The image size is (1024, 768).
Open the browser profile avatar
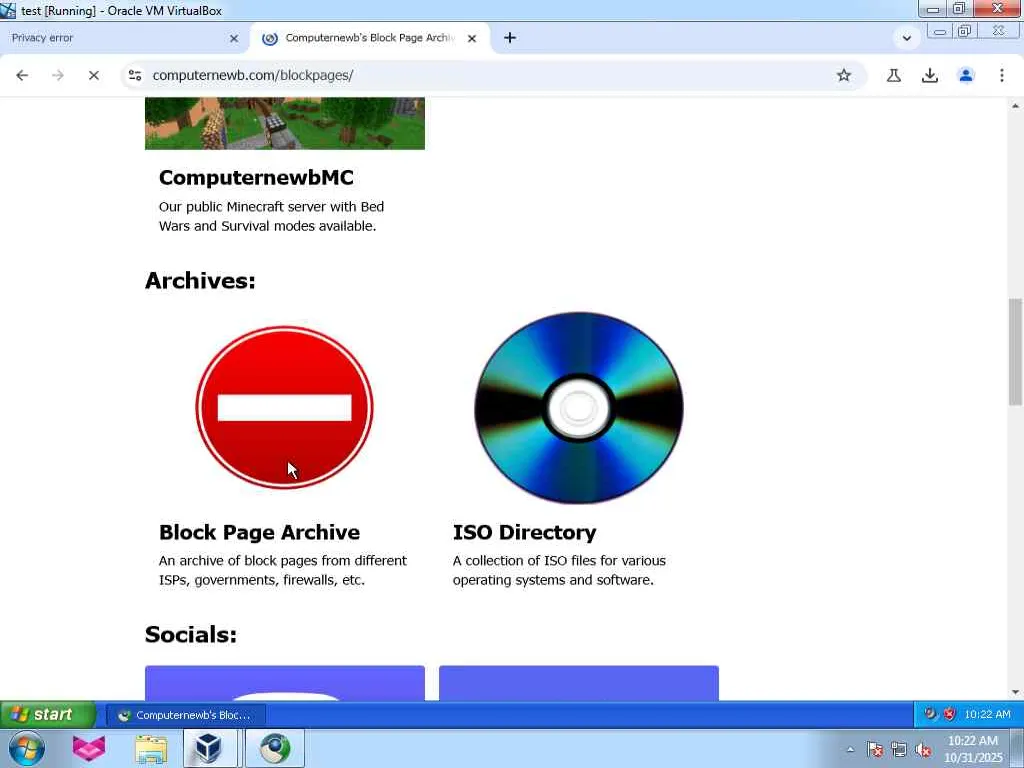[x=966, y=75]
